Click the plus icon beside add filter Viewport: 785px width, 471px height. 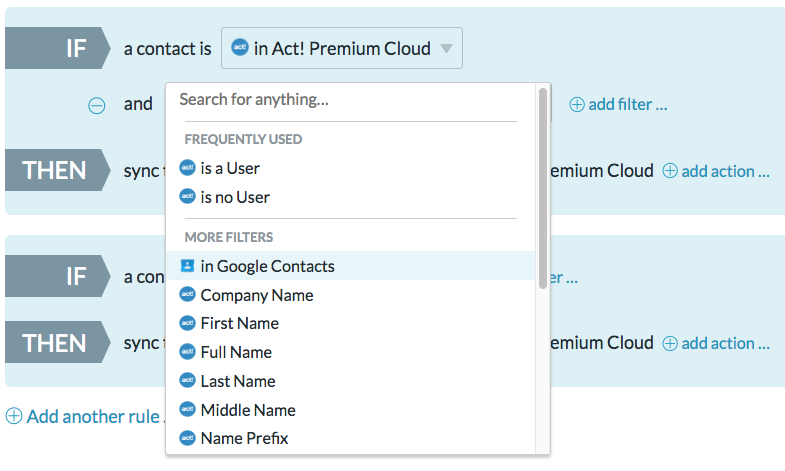click(x=577, y=104)
